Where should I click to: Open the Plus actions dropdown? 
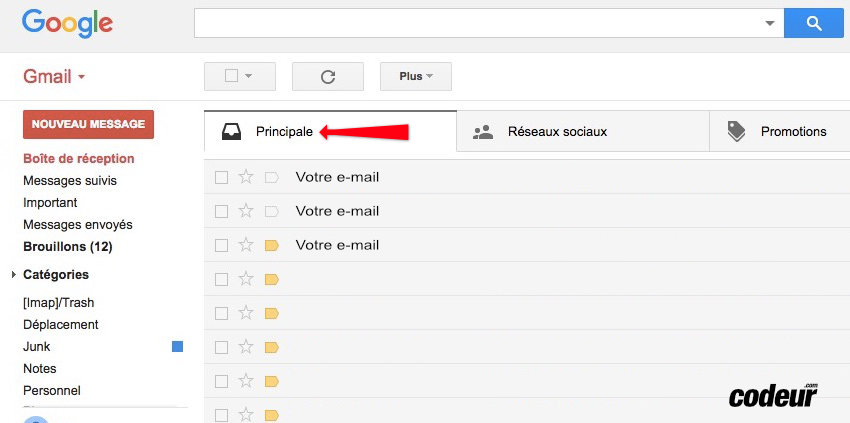click(416, 76)
